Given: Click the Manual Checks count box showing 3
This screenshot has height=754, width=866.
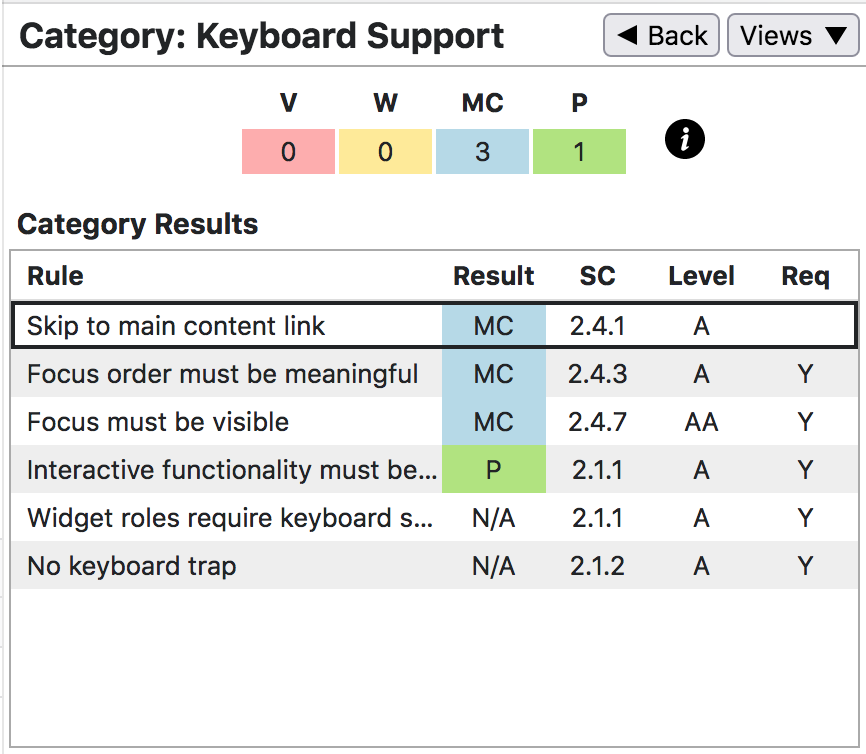Looking at the screenshot, I should [x=482, y=152].
